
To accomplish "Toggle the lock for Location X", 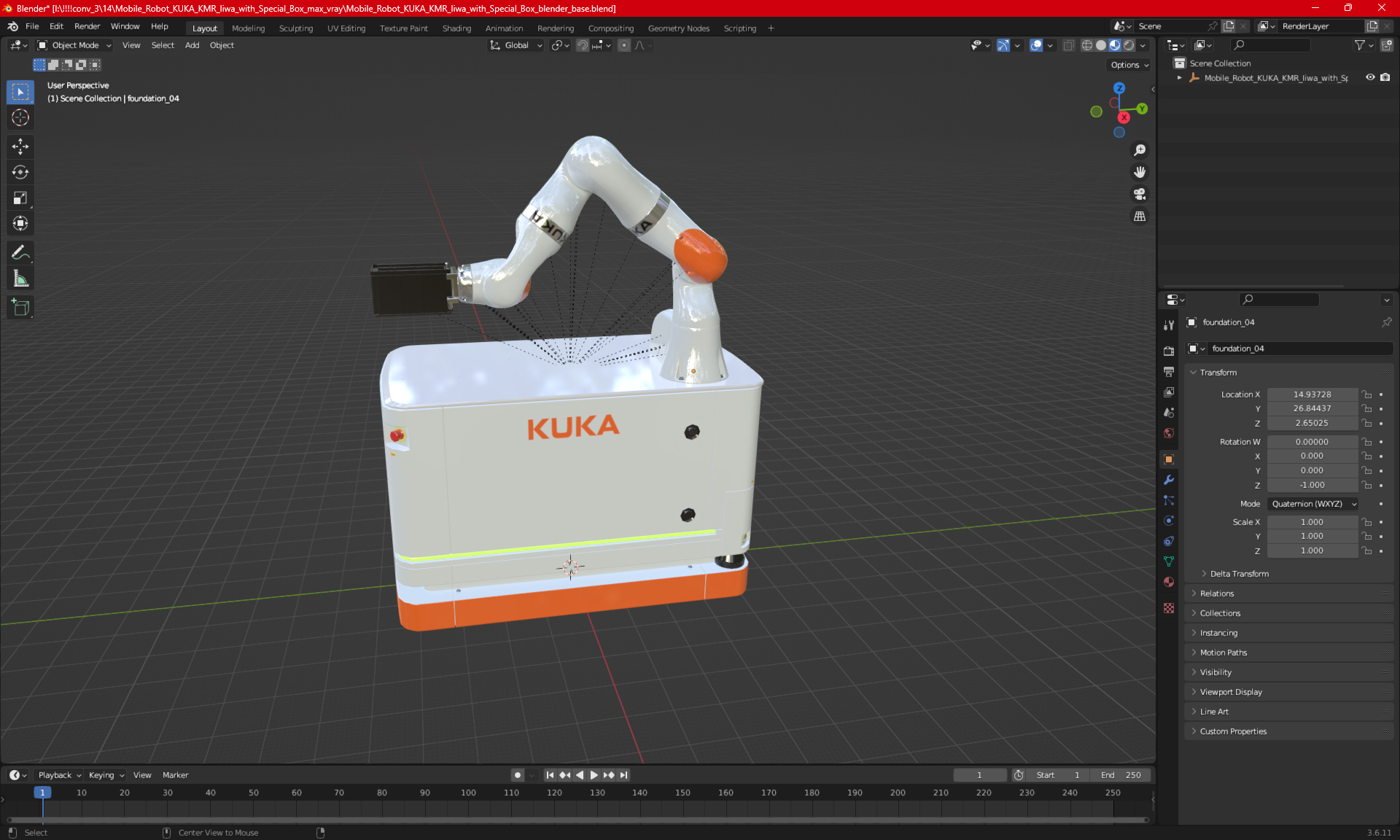I will click(x=1367, y=394).
